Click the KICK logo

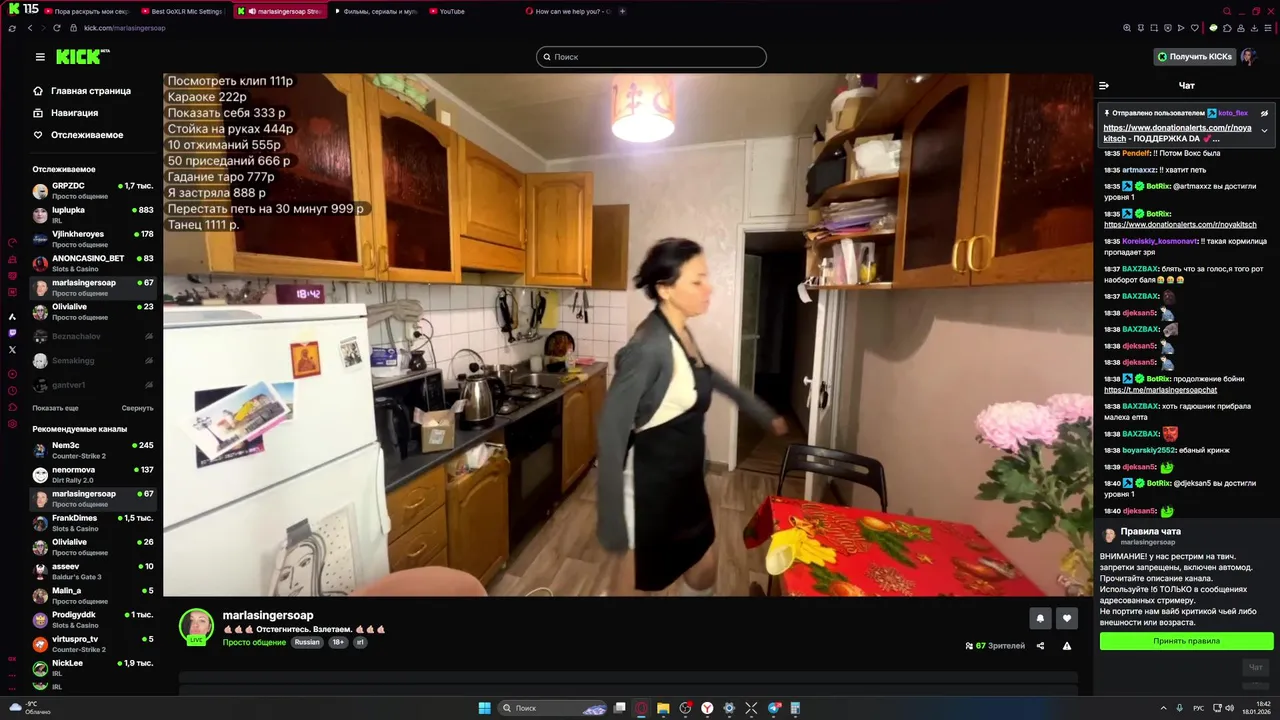83,57
